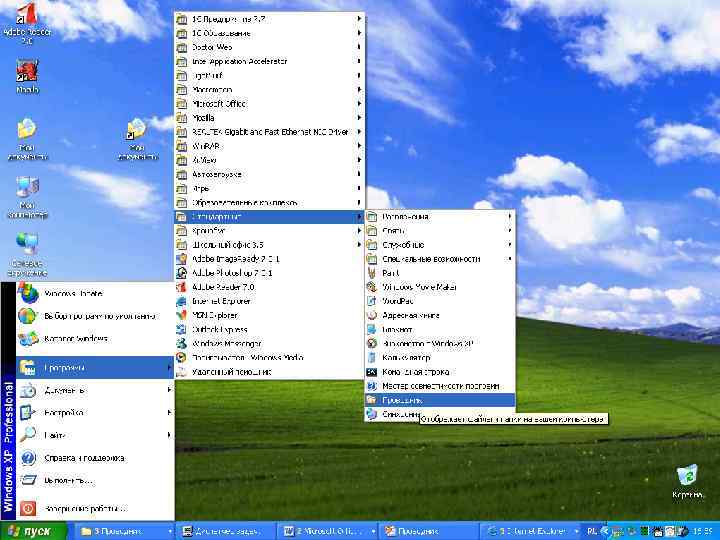The height and width of the screenshot is (540, 720).
Task: Launch Internet Explorer from the Programs menu
Action: coord(270,301)
